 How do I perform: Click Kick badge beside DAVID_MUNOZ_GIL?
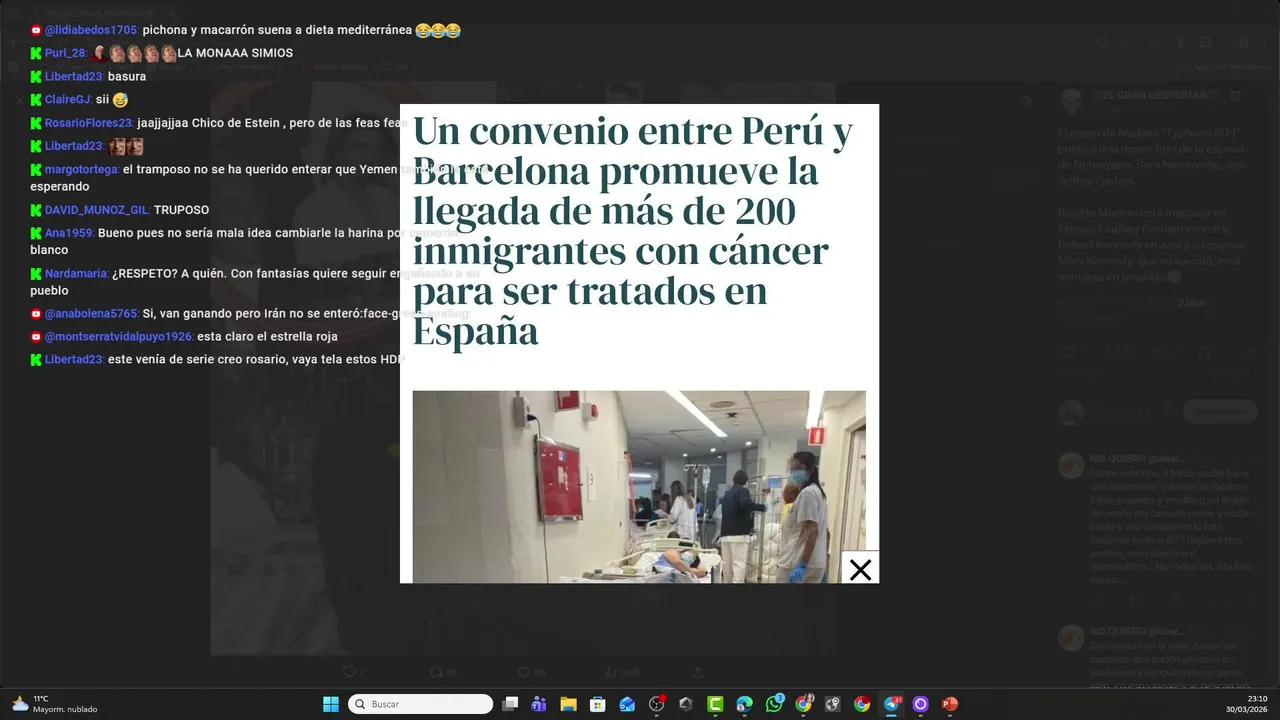(x=36, y=210)
